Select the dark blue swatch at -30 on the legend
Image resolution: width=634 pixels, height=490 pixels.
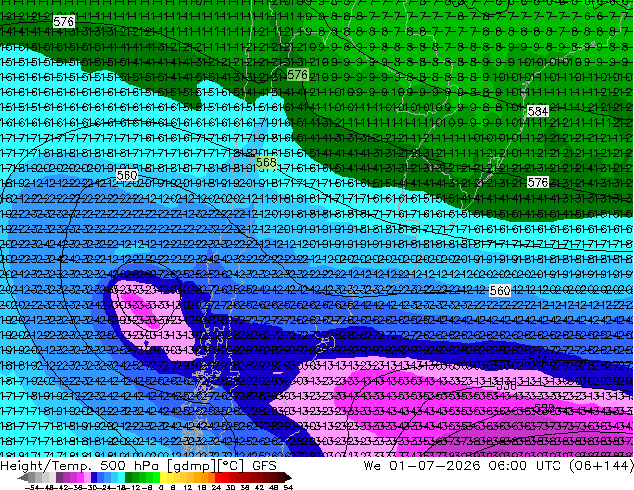94,477
